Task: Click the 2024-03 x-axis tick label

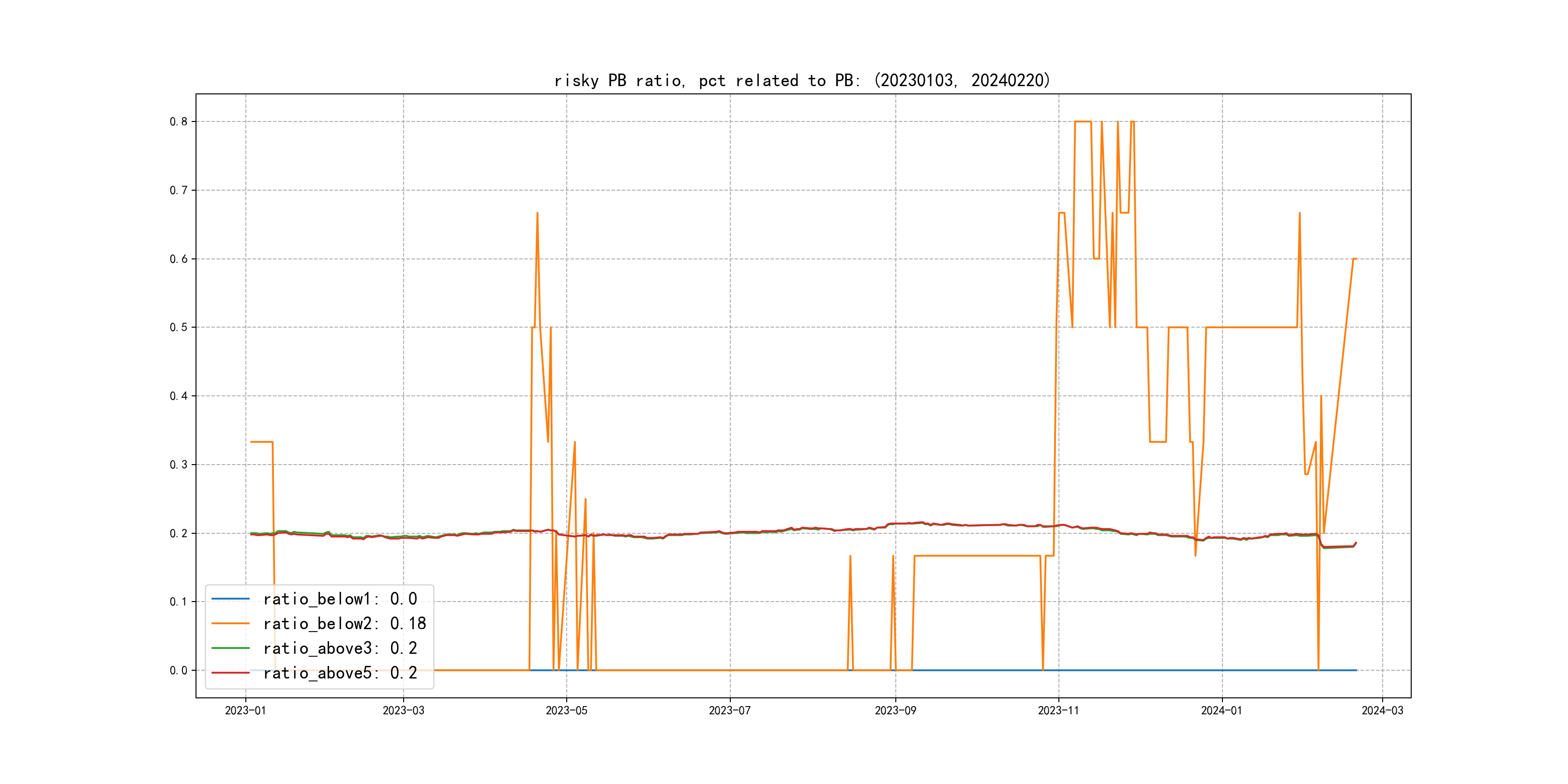Action: (x=1382, y=710)
